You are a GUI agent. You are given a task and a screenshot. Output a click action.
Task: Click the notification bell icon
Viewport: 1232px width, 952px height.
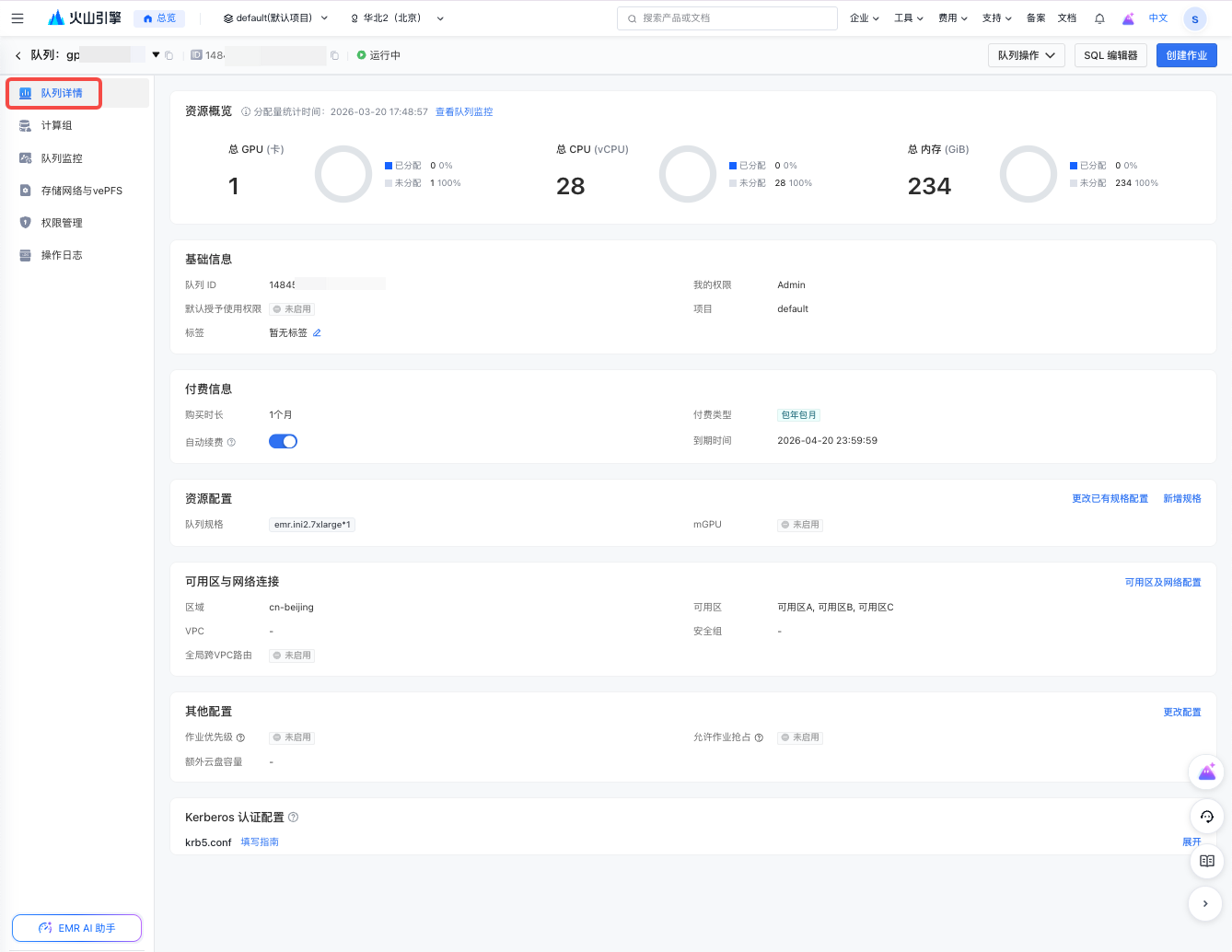[1099, 18]
